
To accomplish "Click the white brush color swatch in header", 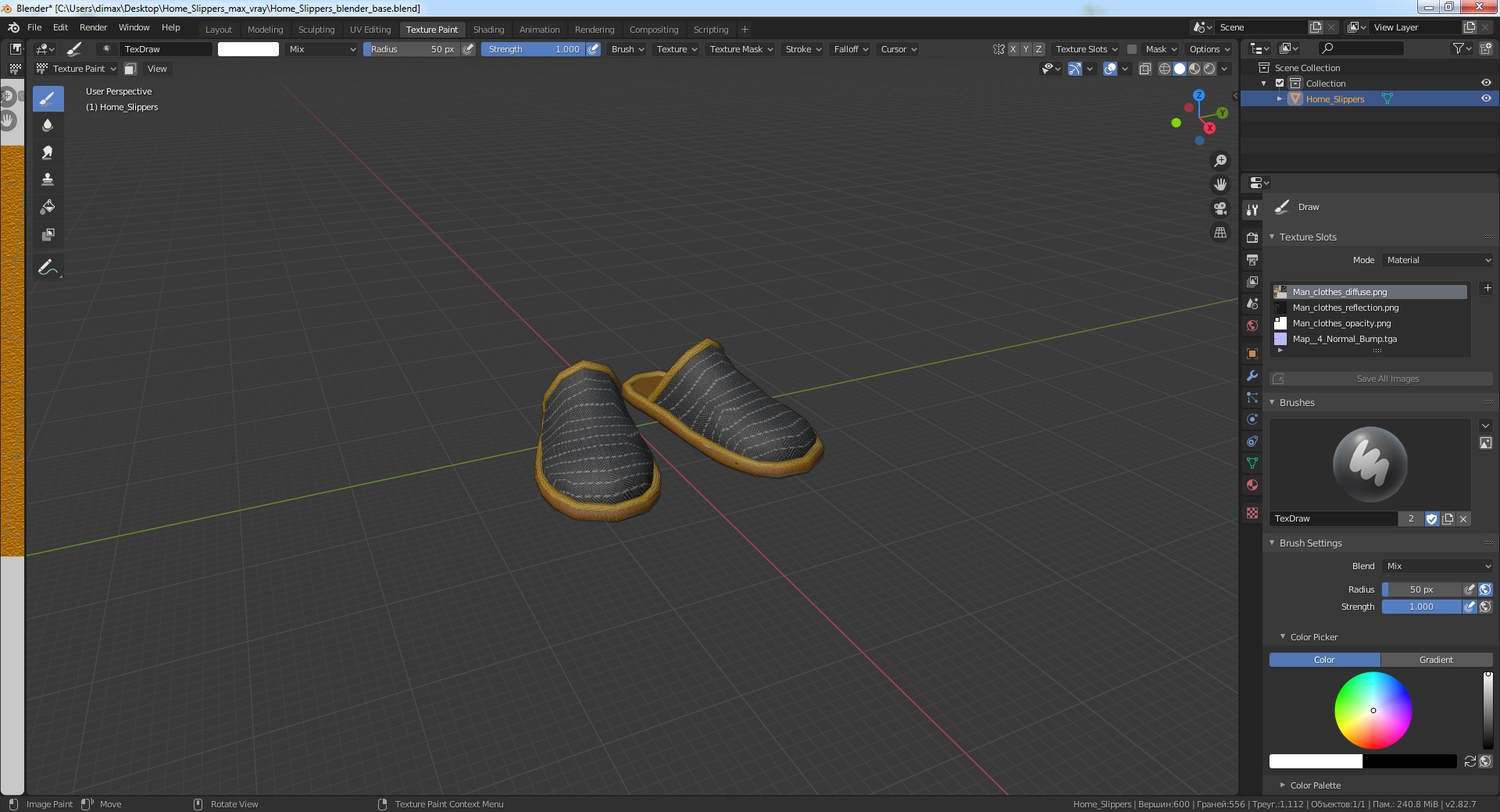I will (x=248, y=49).
